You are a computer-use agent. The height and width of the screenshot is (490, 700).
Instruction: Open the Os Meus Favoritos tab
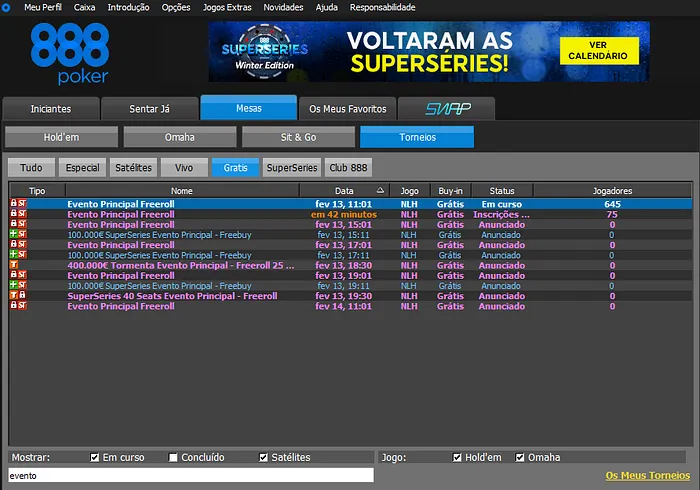click(348, 109)
